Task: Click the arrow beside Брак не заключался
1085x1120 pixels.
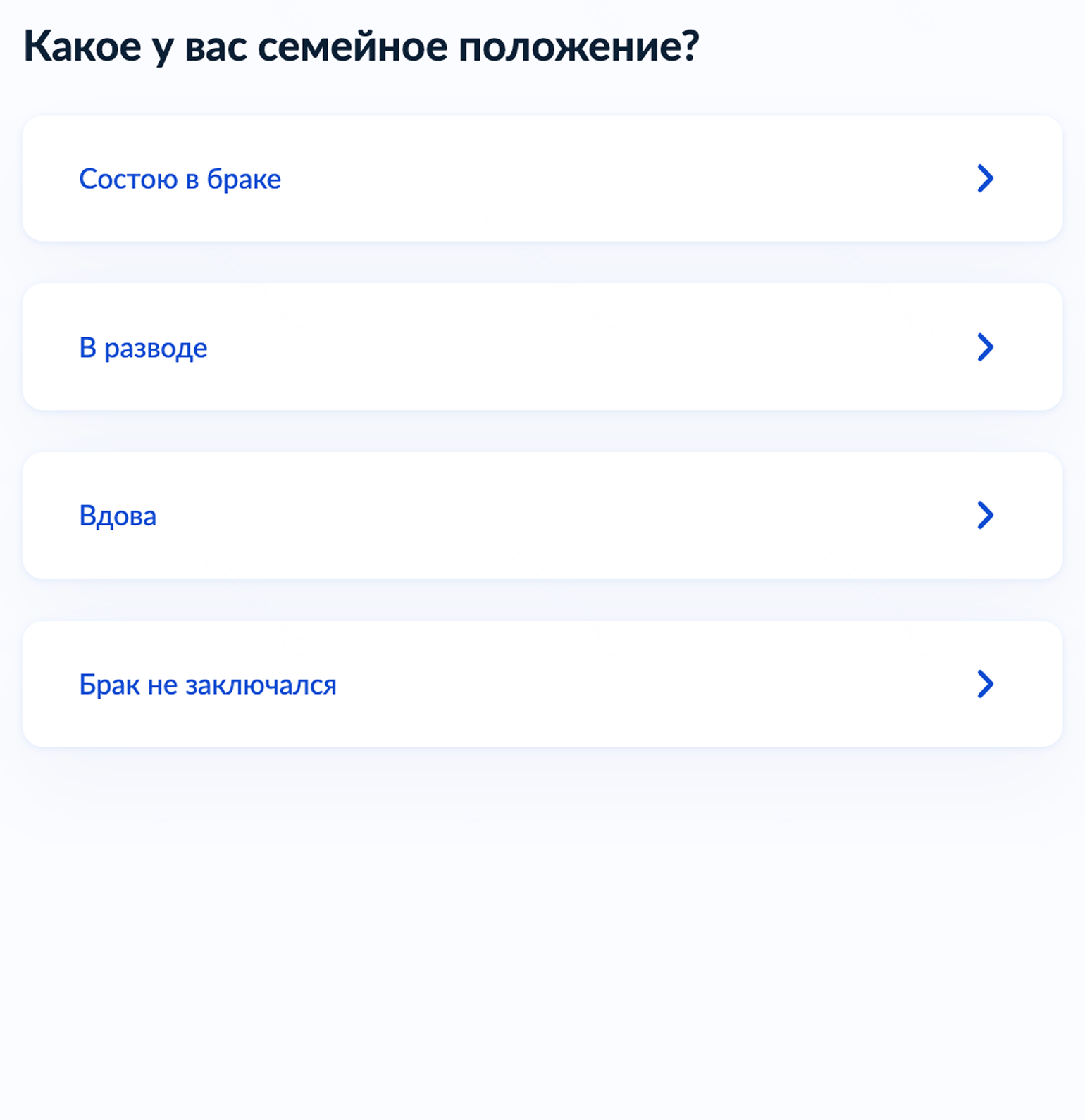Action: tap(985, 683)
